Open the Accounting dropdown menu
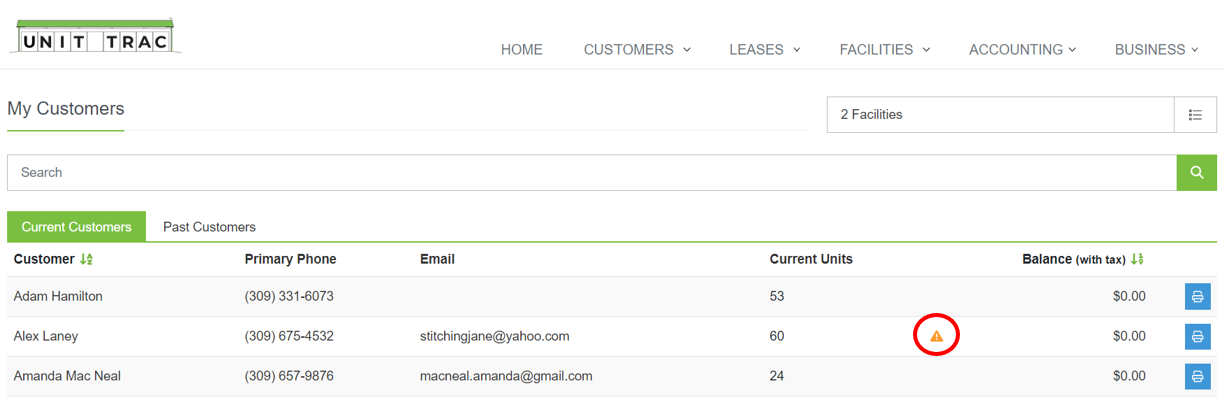The width and height of the screenshot is (1226, 408). pos(1022,49)
